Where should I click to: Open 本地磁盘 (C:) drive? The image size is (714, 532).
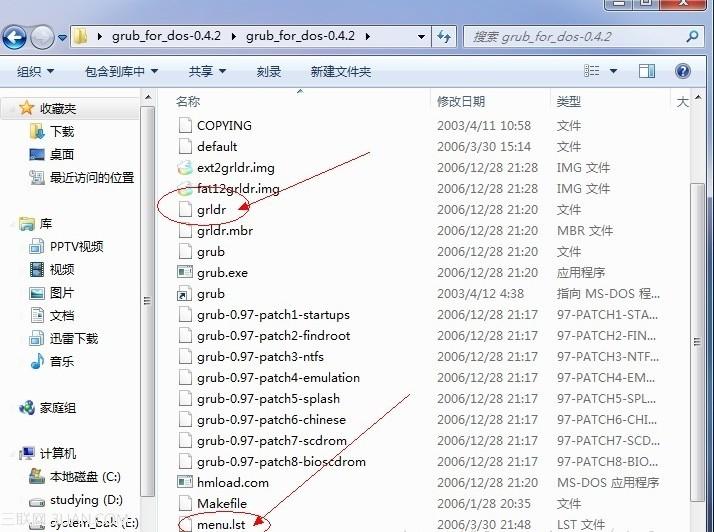coord(85,477)
